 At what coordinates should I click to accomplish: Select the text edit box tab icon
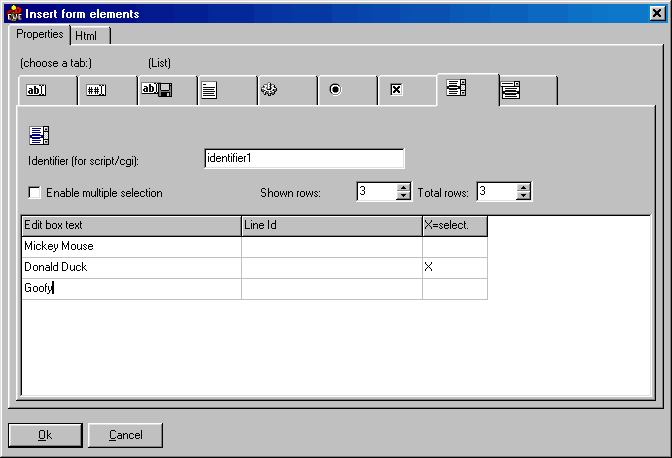click(x=37, y=90)
